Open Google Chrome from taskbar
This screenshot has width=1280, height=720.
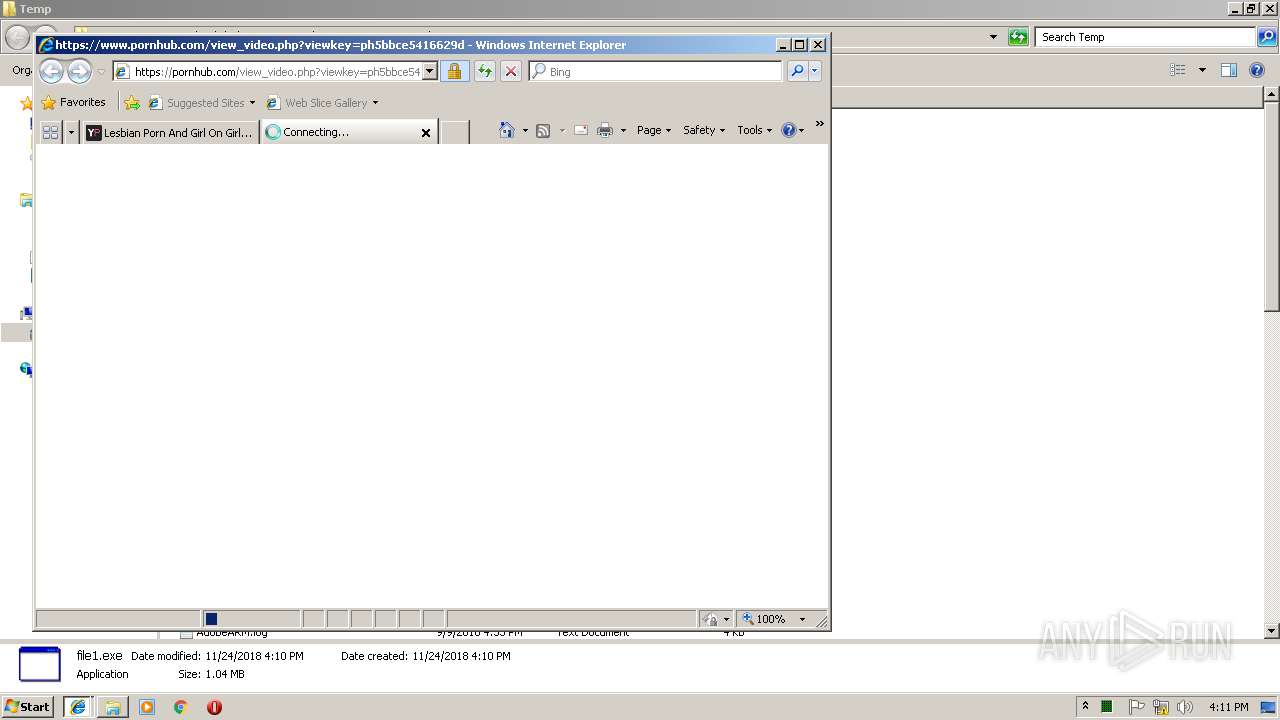click(180, 707)
